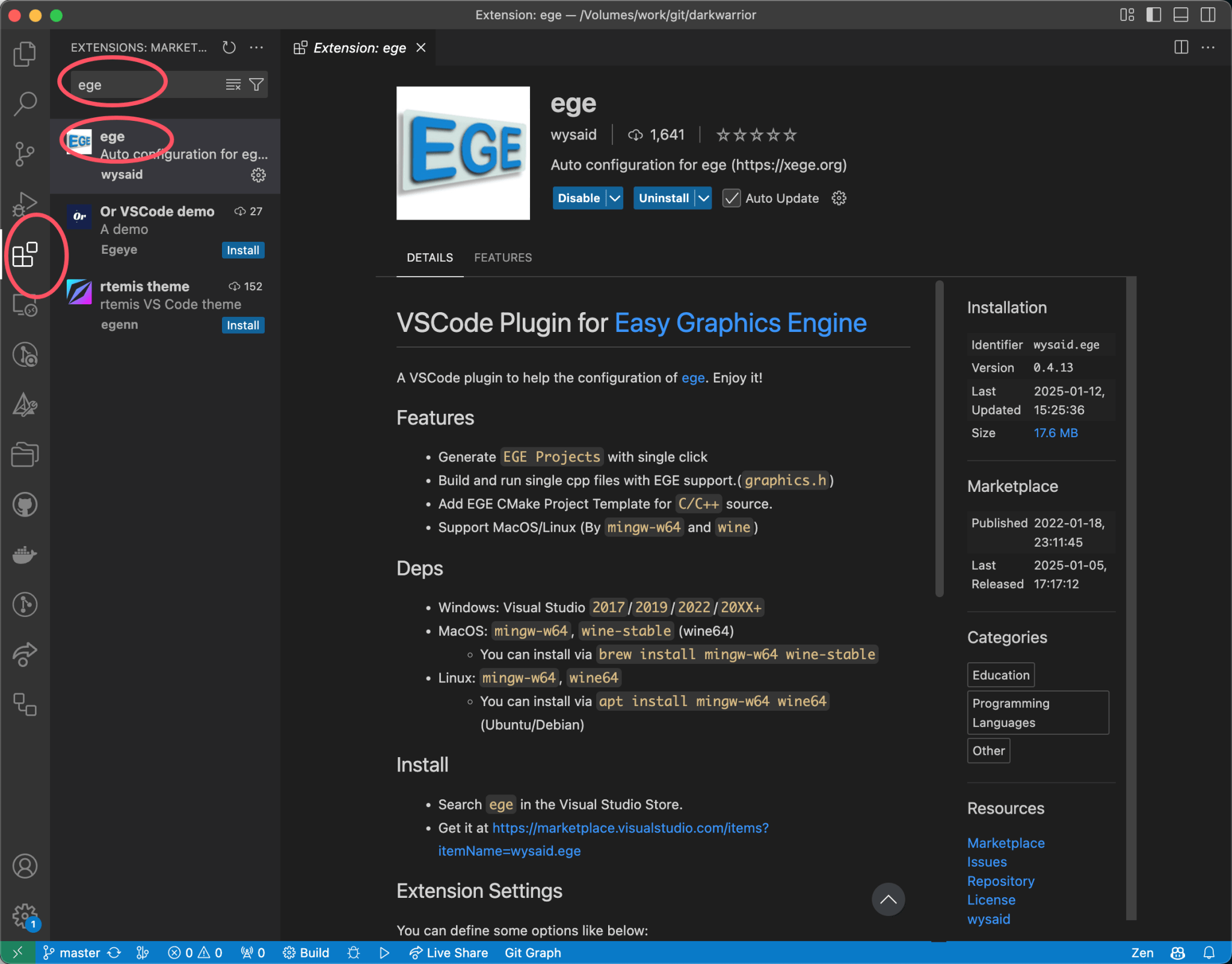1232x964 pixels.
Task: Open the Docker view in the sidebar
Action: click(x=25, y=554)
